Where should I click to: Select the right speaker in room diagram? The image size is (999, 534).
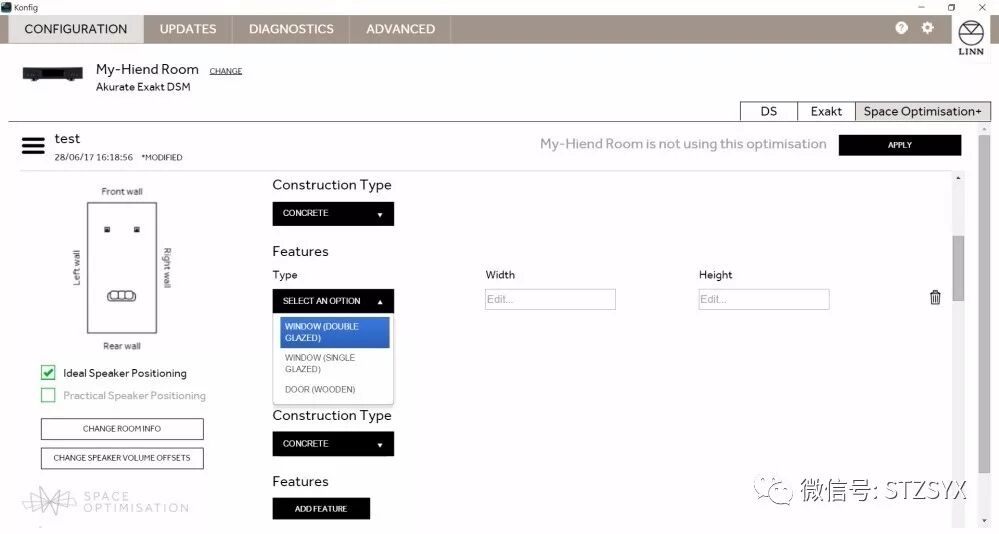pyautogui.click(x=136, y=229)
